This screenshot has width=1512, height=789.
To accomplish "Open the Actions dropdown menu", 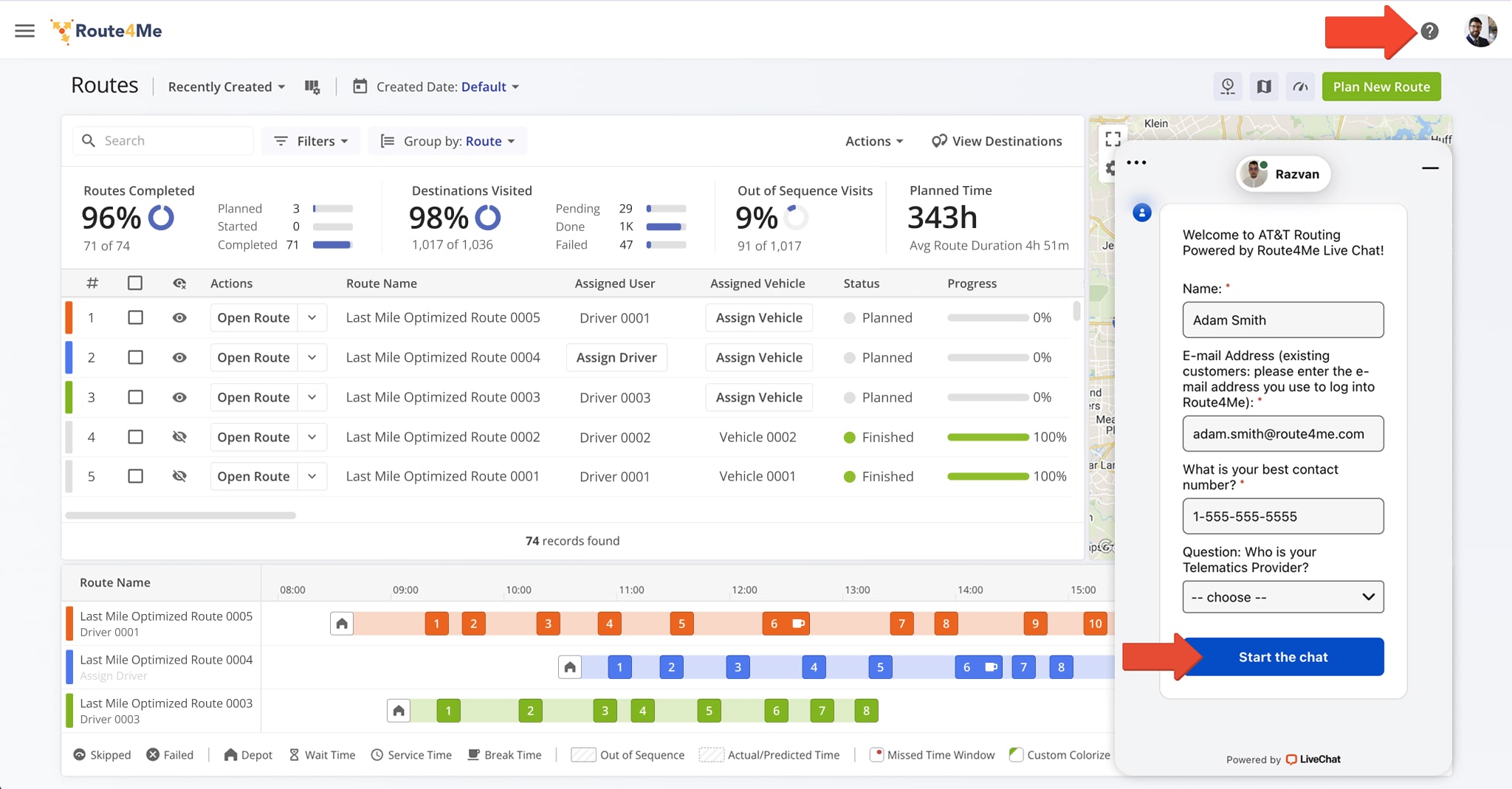I will click(x=874, y=141).
